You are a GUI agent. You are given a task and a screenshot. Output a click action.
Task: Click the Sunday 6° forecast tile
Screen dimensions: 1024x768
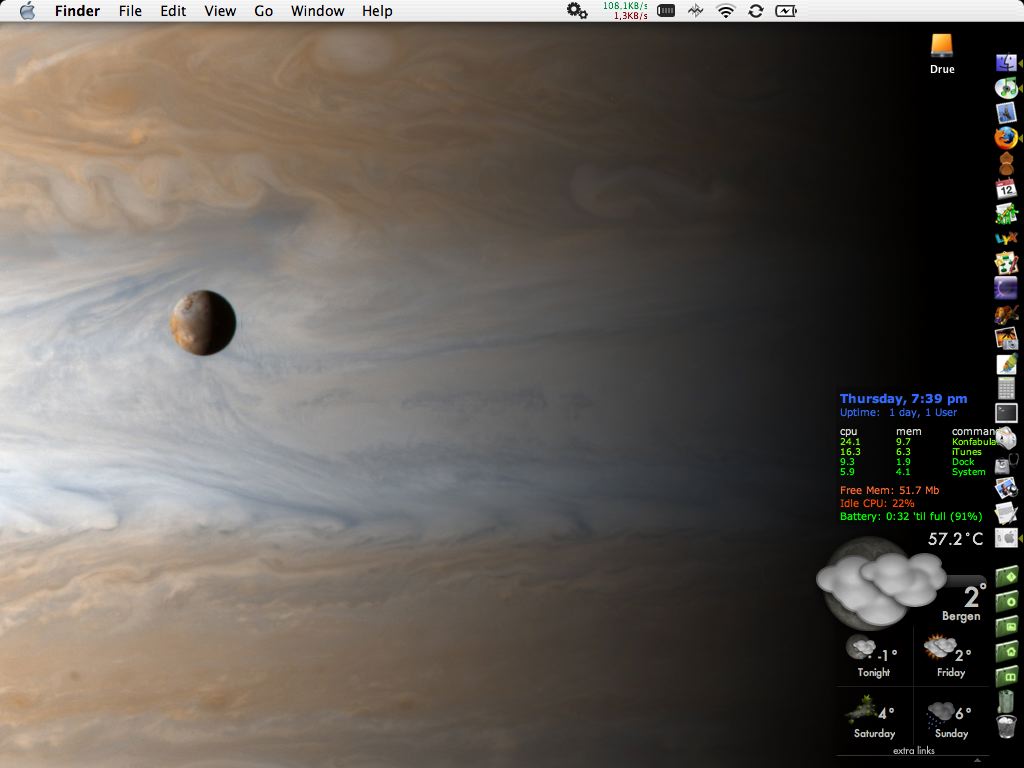coord(950,719)
